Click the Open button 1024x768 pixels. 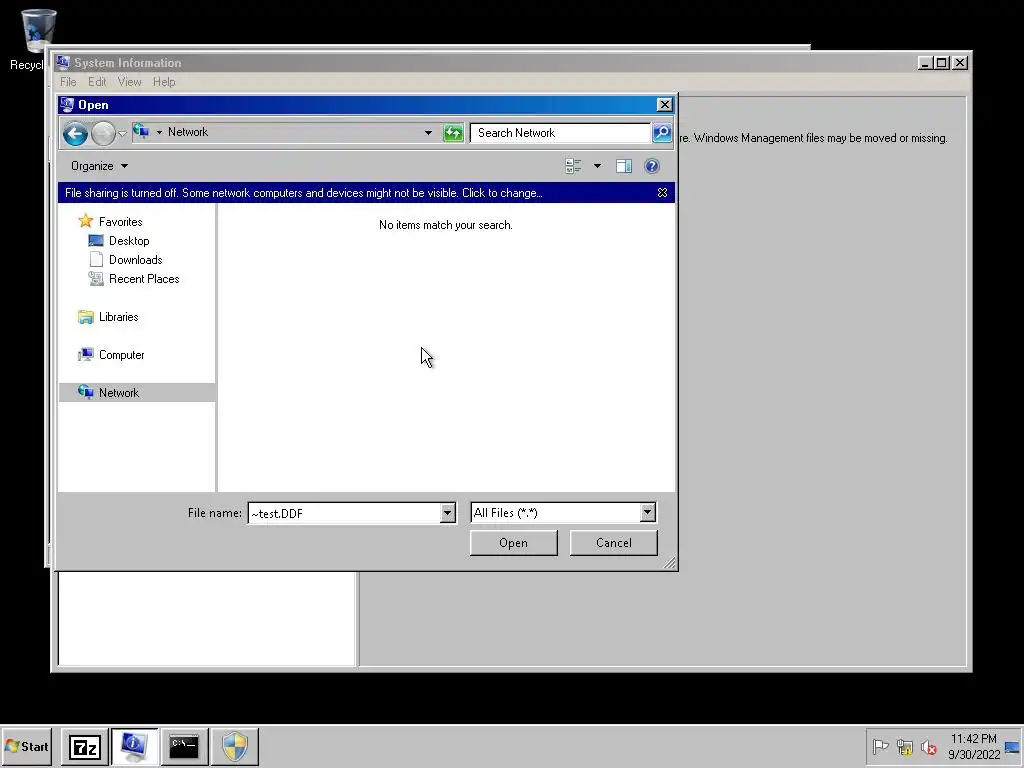coord(513,543)
